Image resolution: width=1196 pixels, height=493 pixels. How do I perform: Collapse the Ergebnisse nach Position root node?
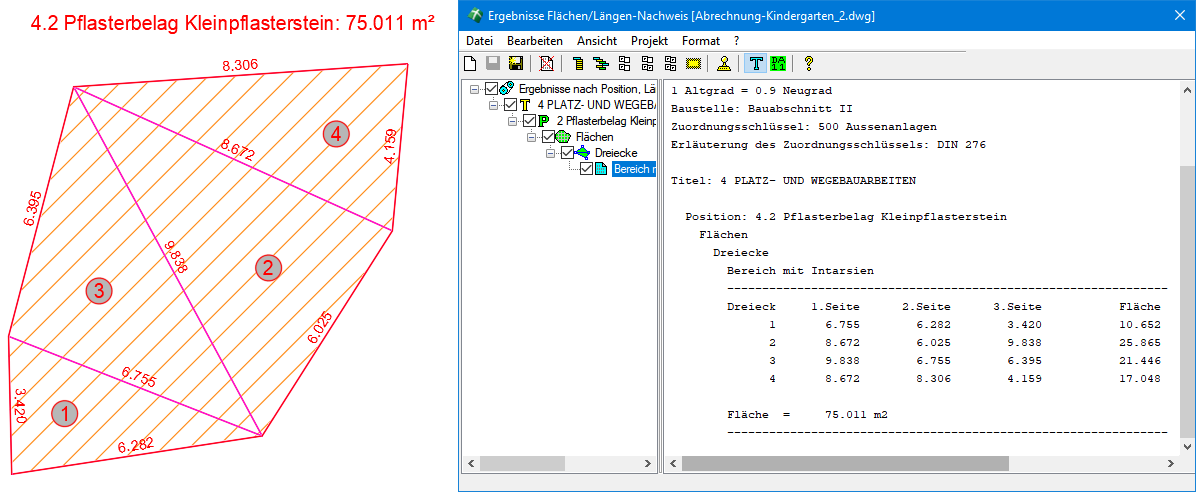tap(474, 90)
